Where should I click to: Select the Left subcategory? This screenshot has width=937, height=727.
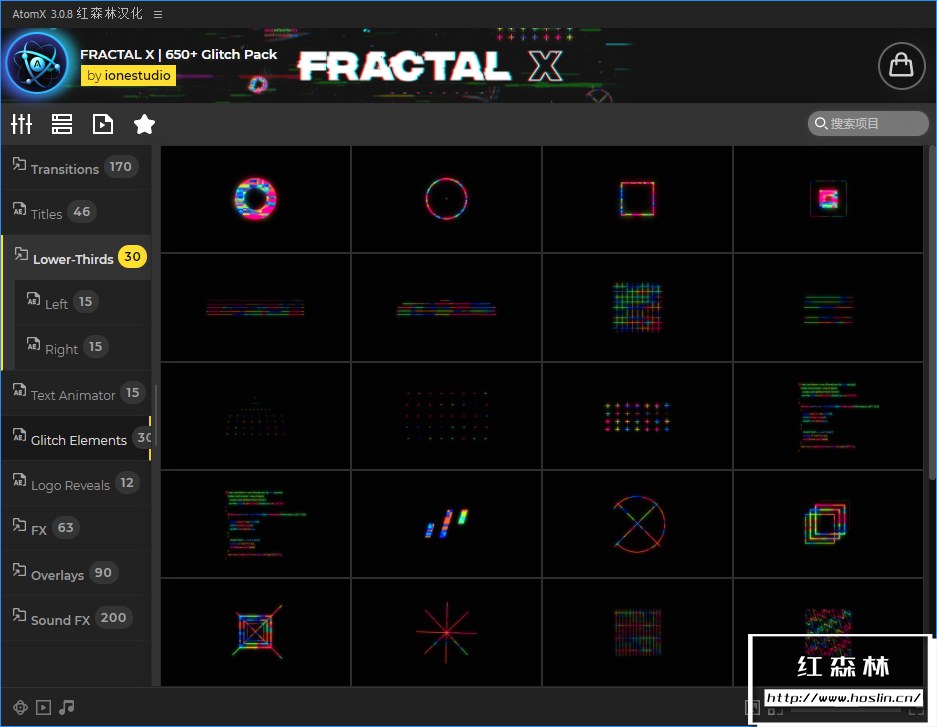pos(82,302)
